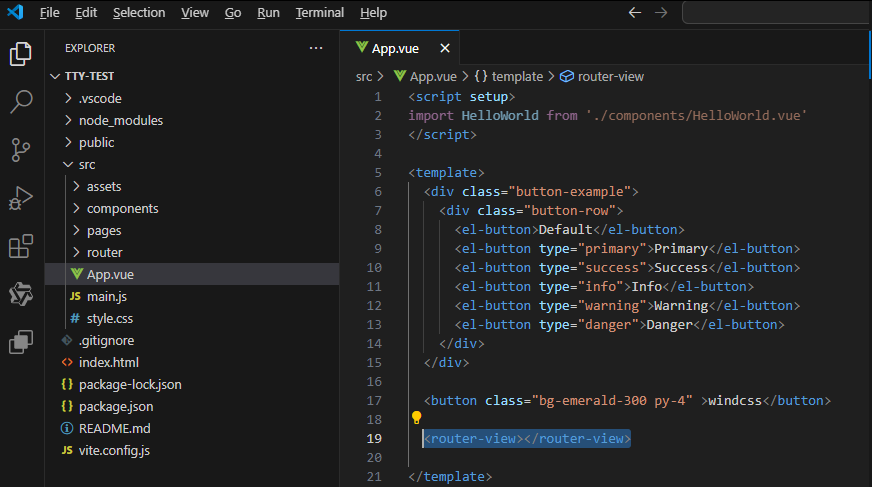
Task: Open README.md in the file tree
Action: pyautogui.click(x=192, y=429)
